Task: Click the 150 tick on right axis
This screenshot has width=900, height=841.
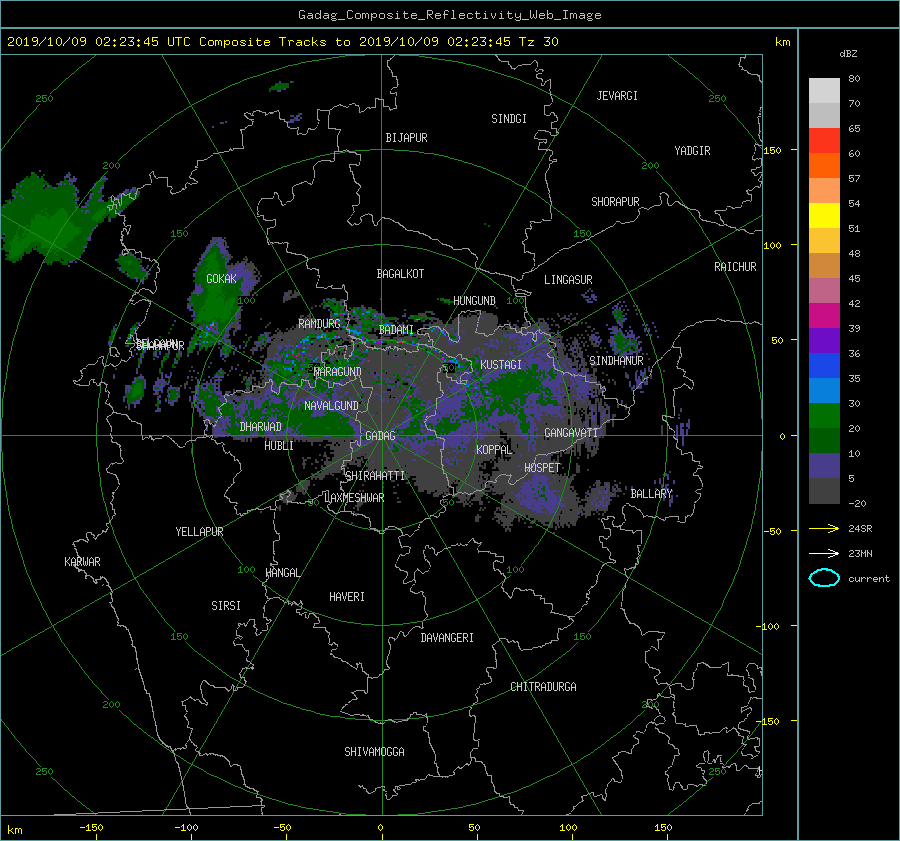Action: click(x=773, y=150)
